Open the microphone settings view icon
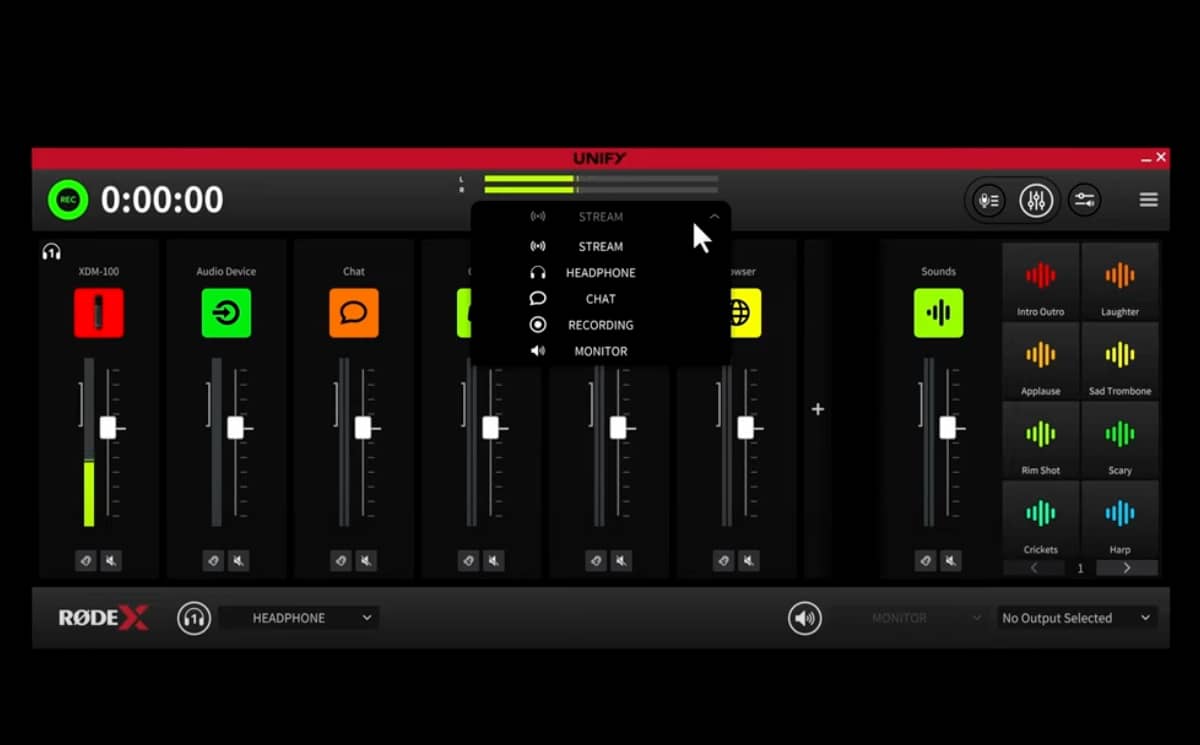 [x=988, y=200]
